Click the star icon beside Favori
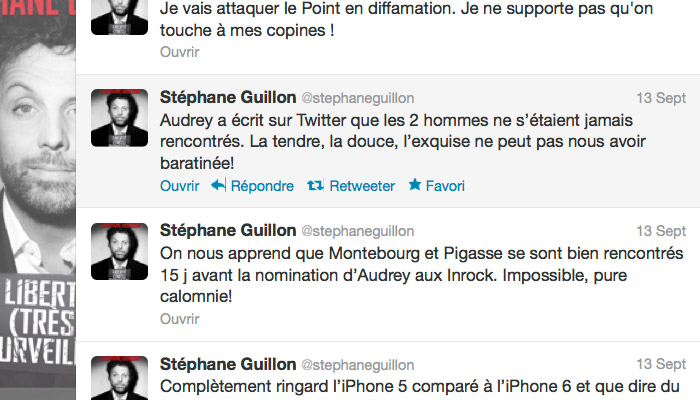 [x=416, y=186]
